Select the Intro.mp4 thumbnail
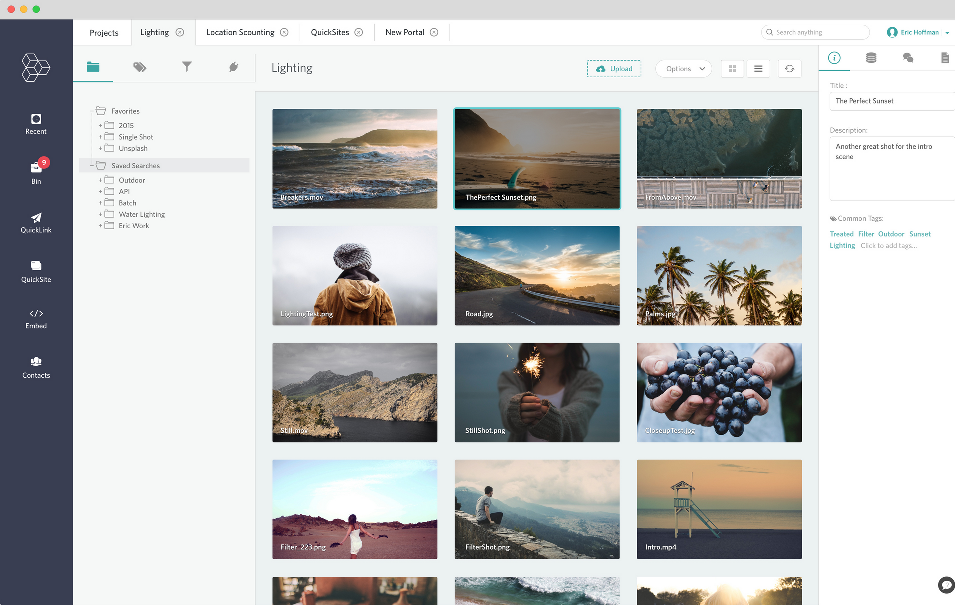Screen dimensions: 955x605 (719, 509)
